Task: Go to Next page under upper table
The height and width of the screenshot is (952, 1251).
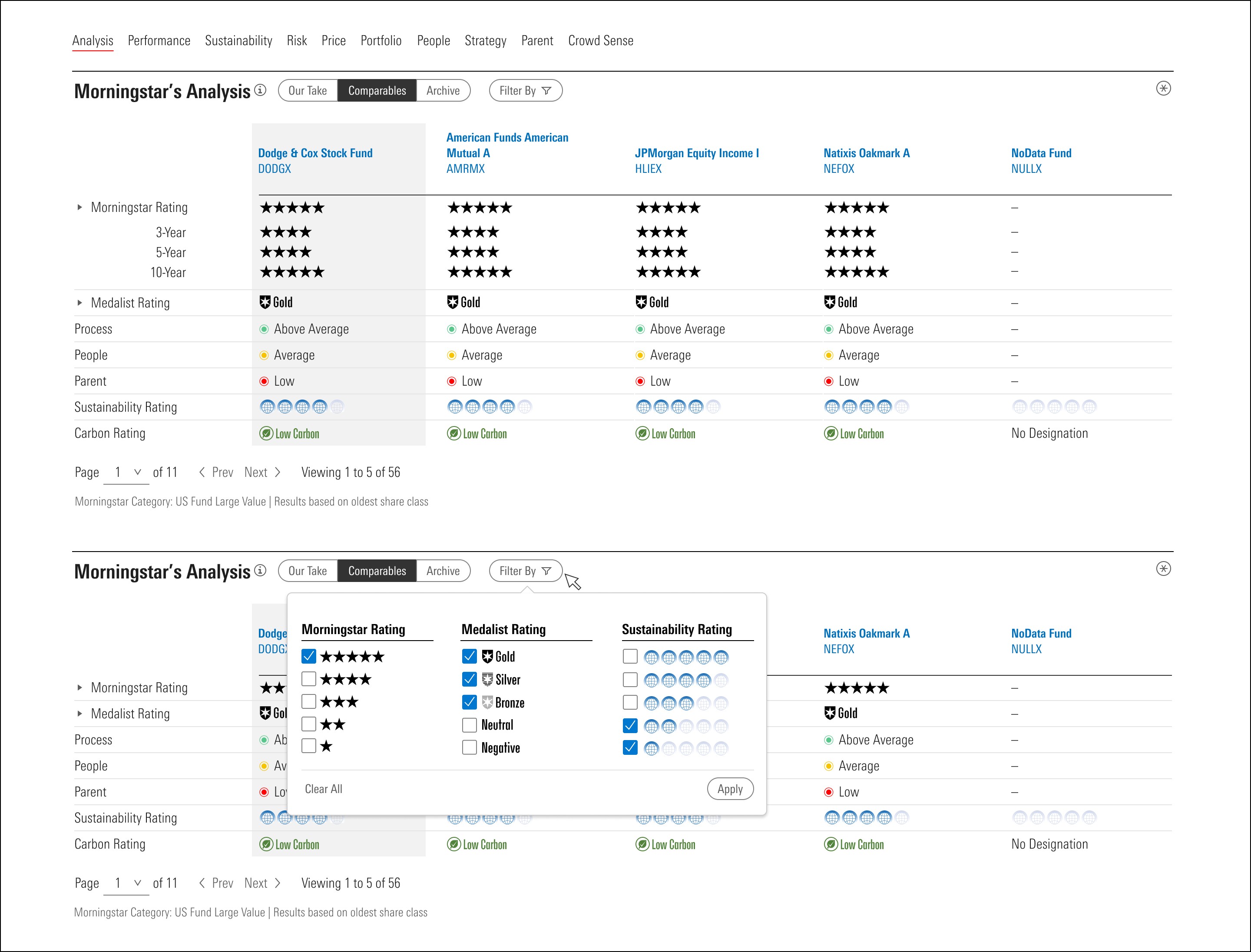Action: pyautogui.click(x=262, y=473)
